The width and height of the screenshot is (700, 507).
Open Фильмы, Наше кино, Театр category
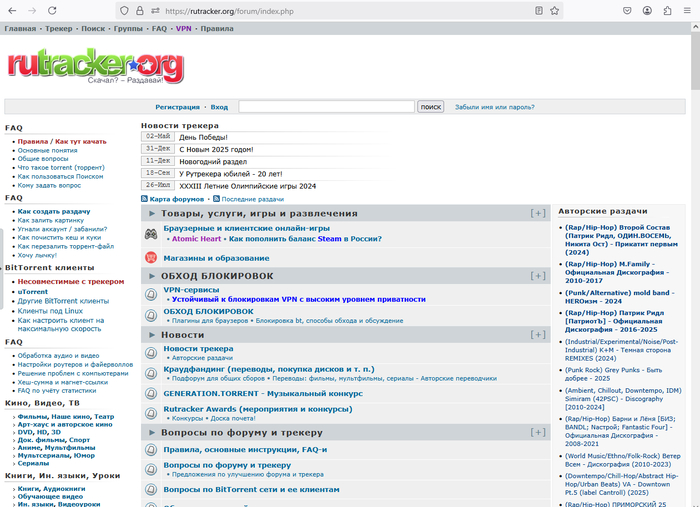point(66,416)
